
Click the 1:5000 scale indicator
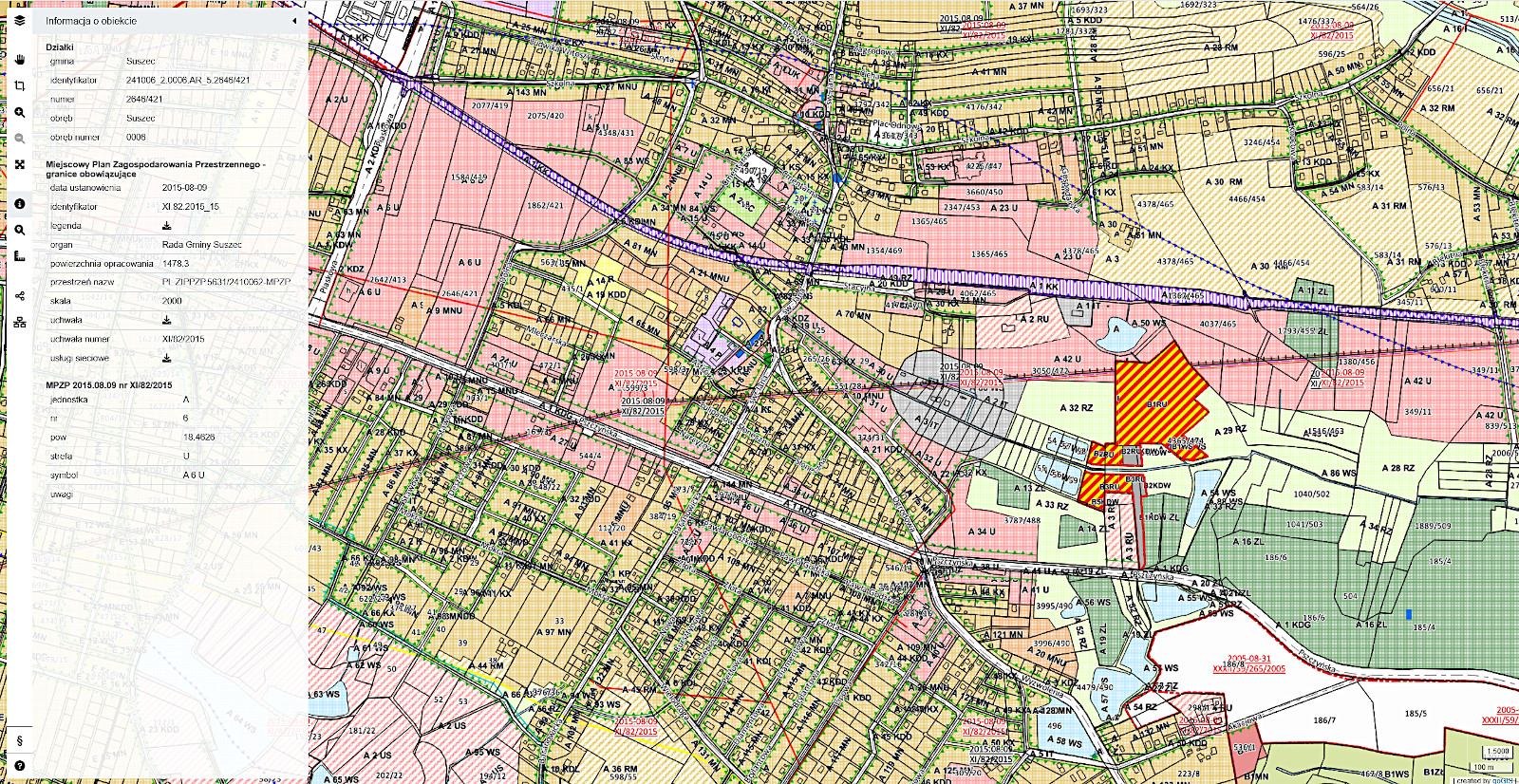coord(1497,751)
